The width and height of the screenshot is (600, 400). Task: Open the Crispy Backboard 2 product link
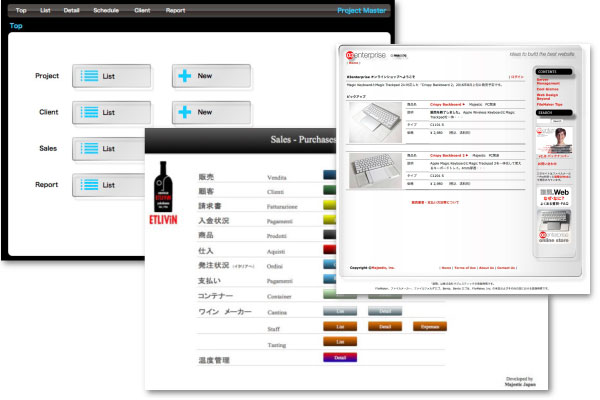[449, 155]
